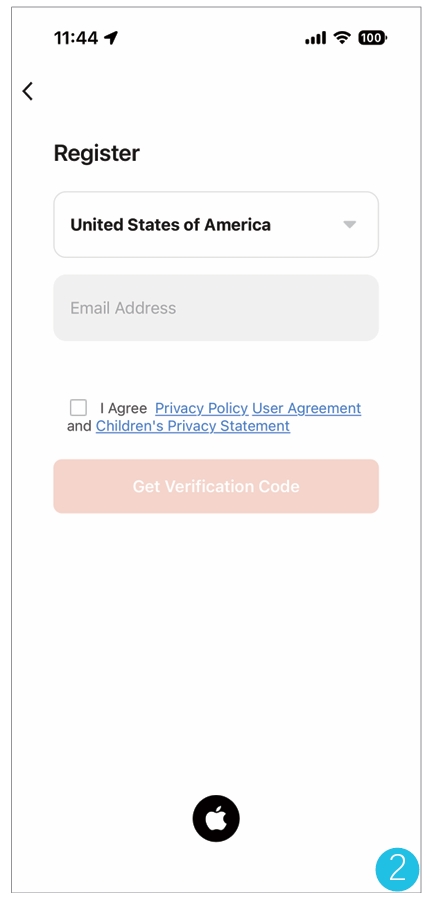Tap the I Agree label text
Viewport: 433px width, 911px height.
click(123, 408)
